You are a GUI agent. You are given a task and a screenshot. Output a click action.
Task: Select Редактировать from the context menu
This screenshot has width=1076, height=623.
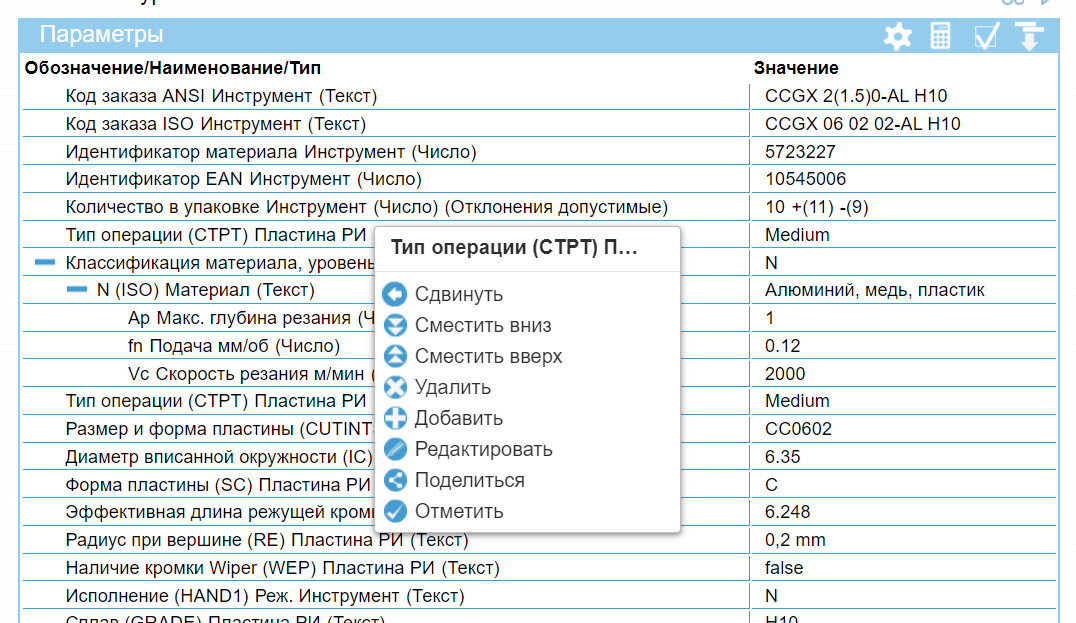click(x=483, y=449)
